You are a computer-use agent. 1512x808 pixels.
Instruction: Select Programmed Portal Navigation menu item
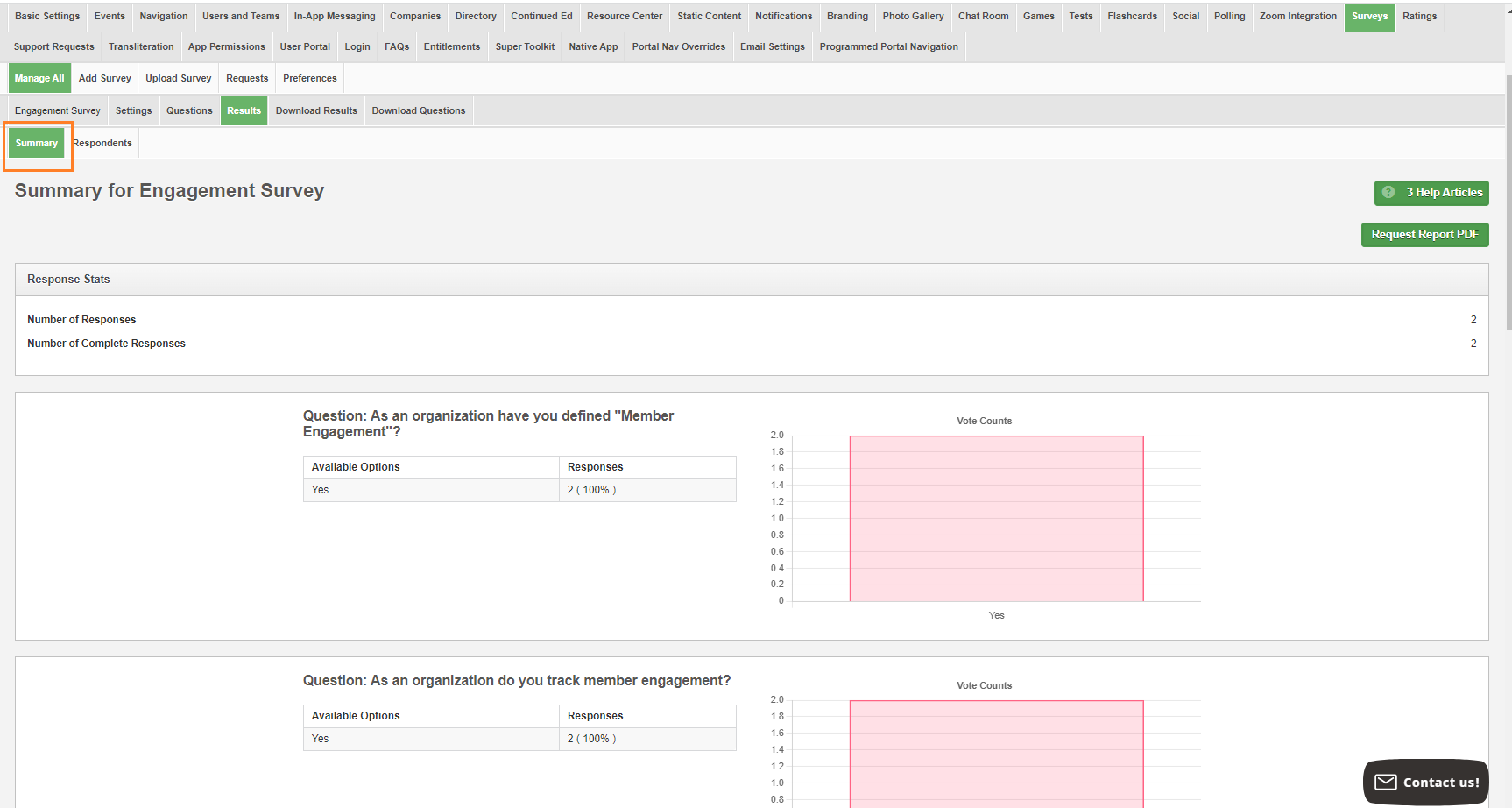coord(888,47)
